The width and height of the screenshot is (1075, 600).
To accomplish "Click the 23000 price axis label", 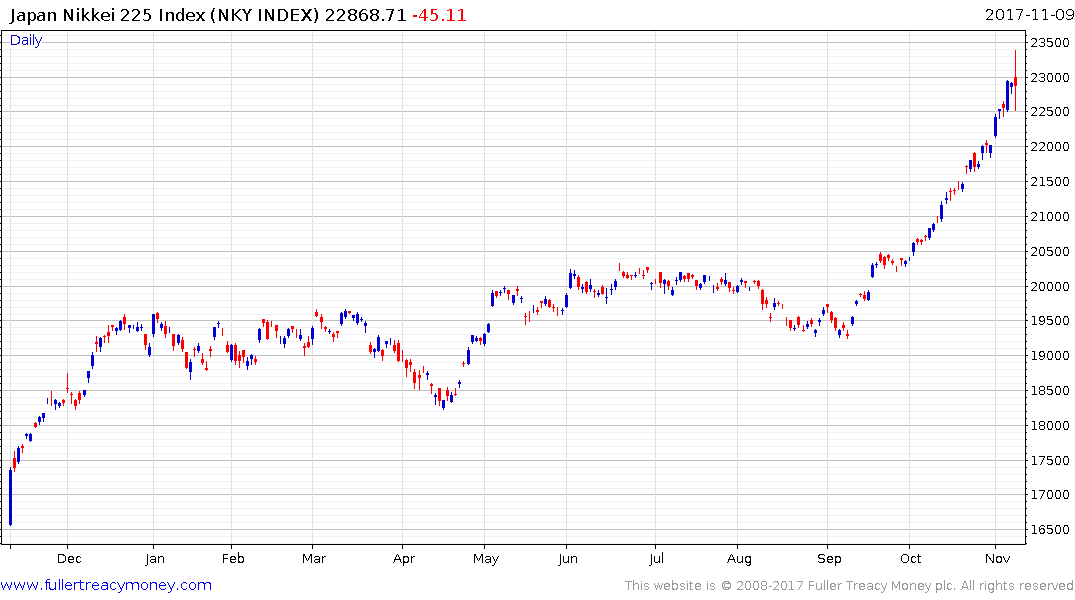I will (1050, 77).
